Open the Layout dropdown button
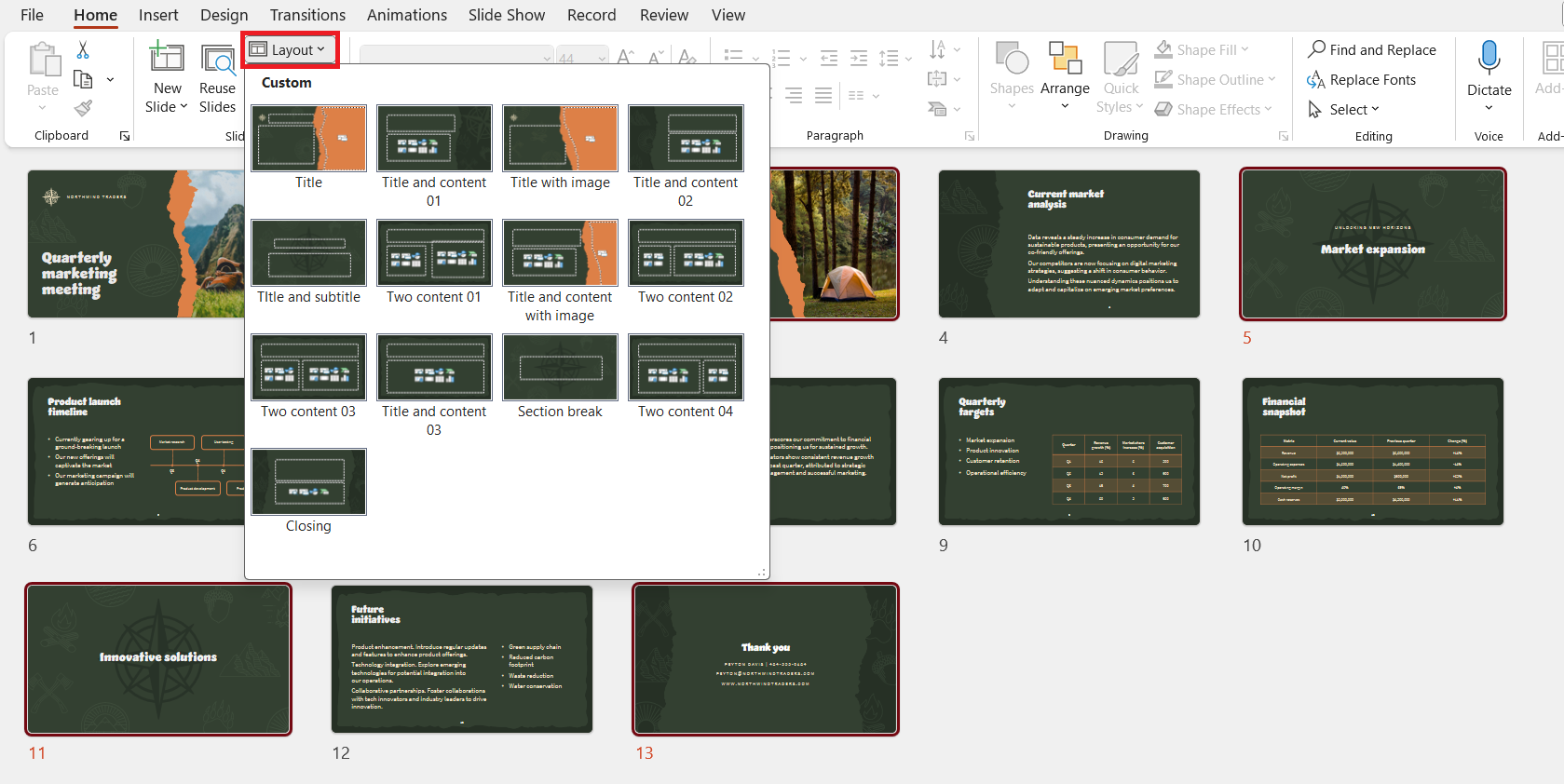The width and height of the screenshot is (1564, 784). (x=288, y=49)
